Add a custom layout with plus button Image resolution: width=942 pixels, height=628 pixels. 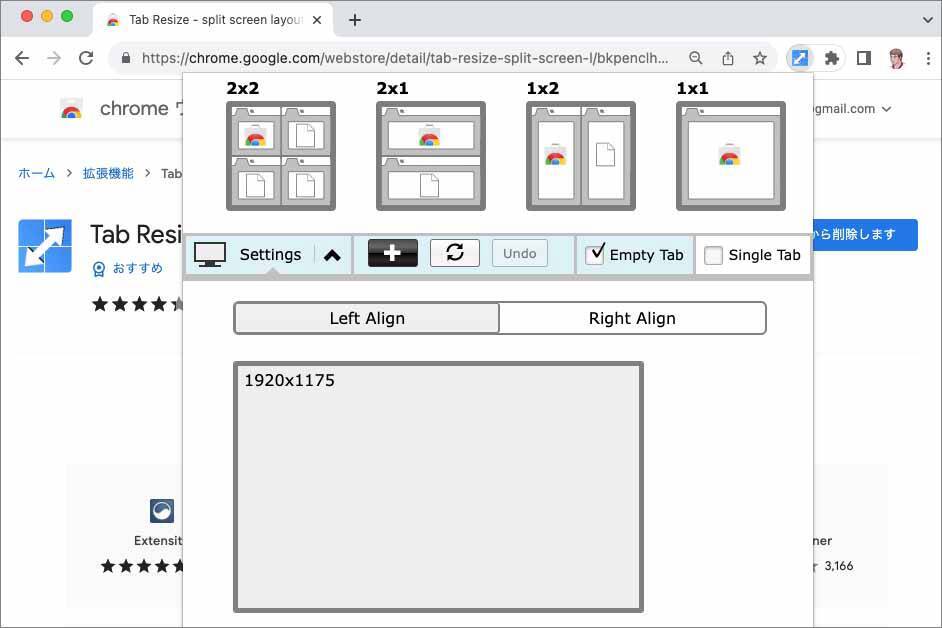coord(392,253)
